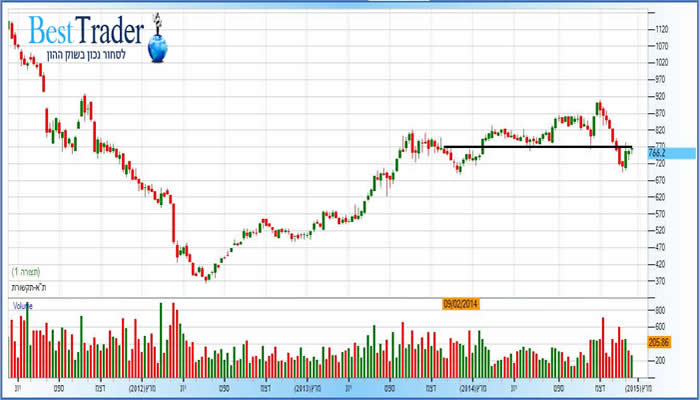
Task: Click the (2015) March time axis label
Action: 639,386
